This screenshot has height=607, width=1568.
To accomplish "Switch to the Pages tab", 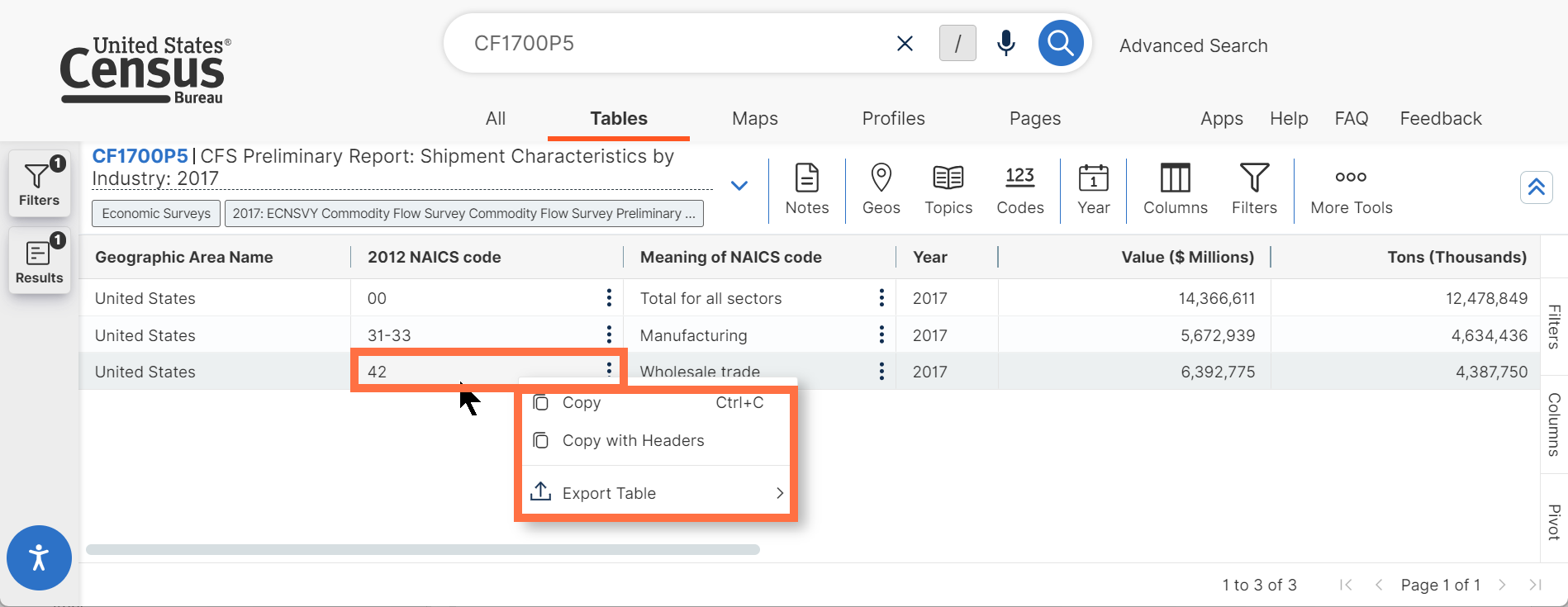I will [x=1035, y=118].
